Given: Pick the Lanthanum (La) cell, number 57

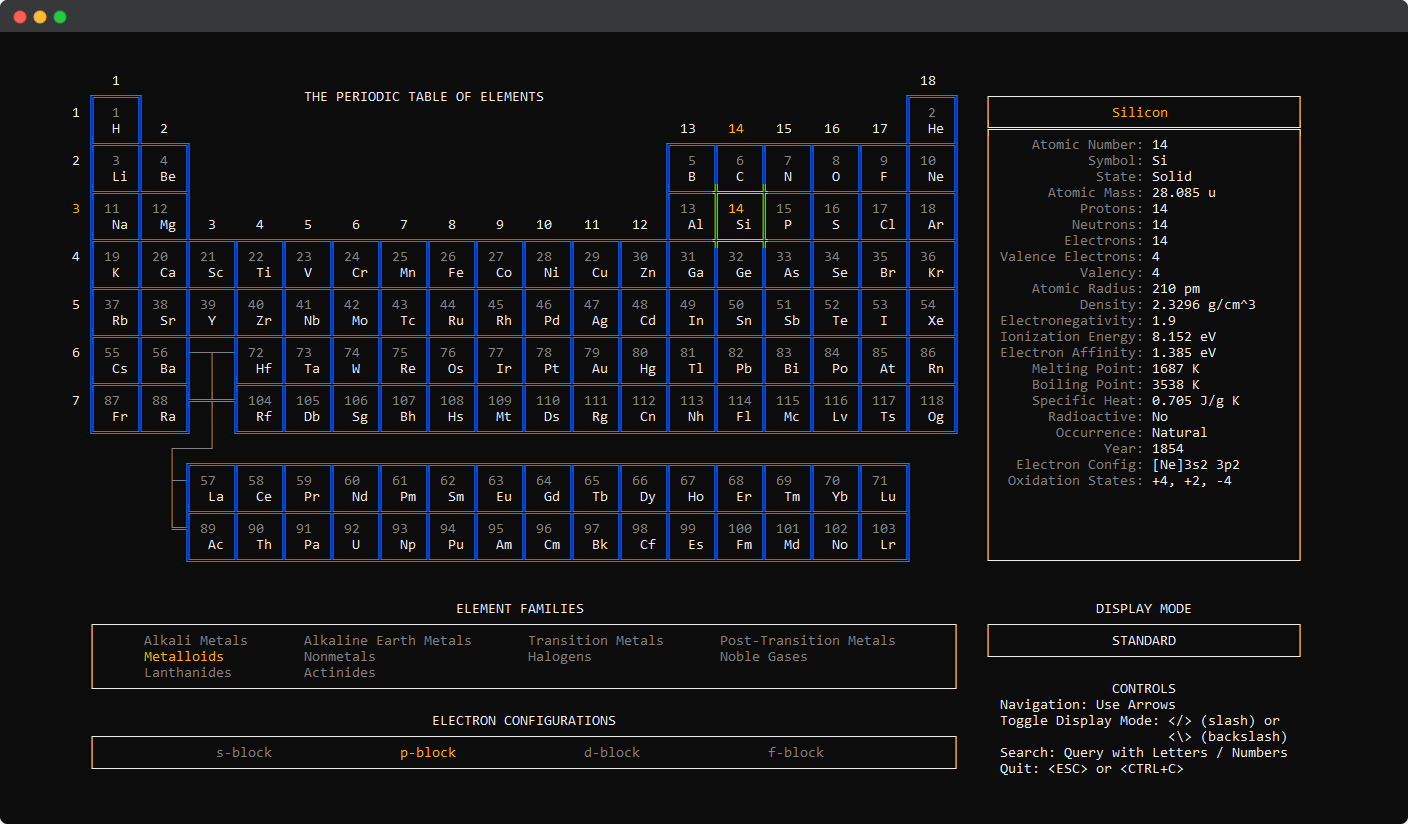Looking at the screenshot, I should click(x=212, y=488).
